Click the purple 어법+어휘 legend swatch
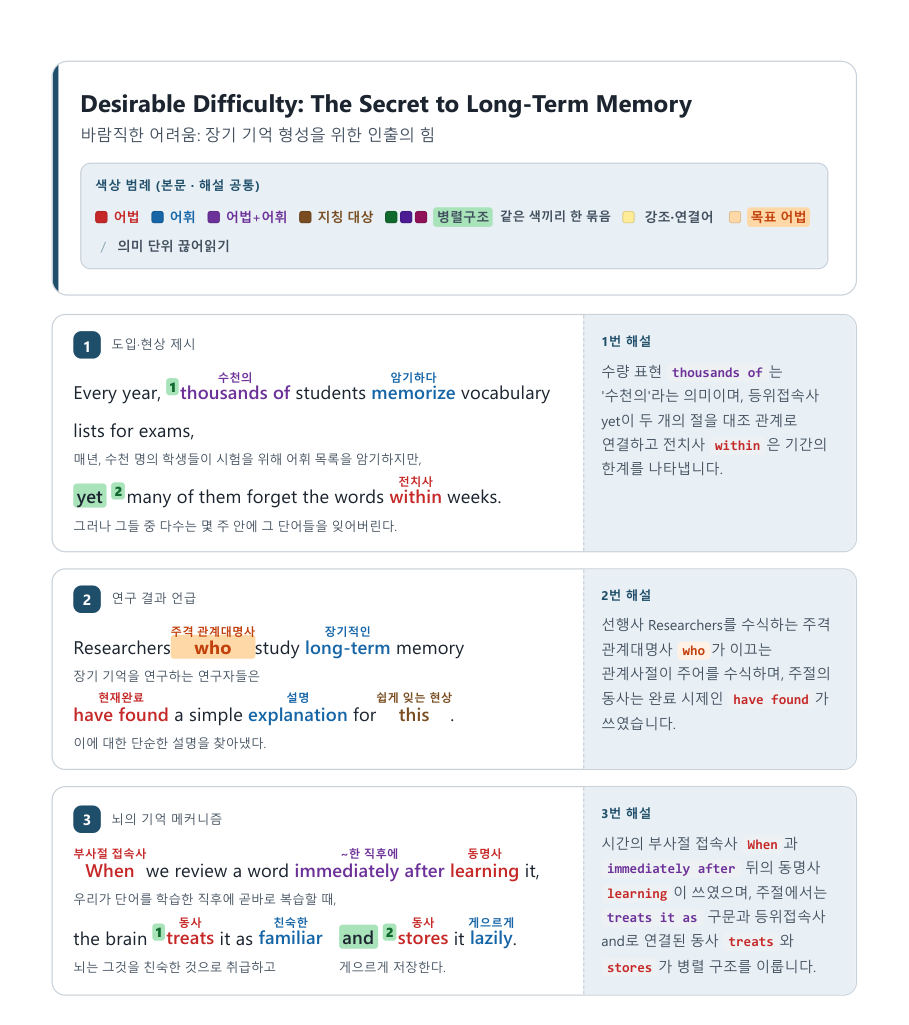Viewport: 909px width, 1025px height. (213, 217)
